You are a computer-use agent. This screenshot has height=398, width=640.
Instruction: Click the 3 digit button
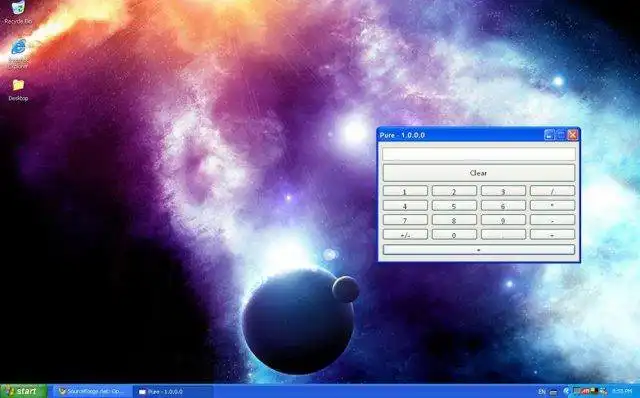tap(503, 191)
